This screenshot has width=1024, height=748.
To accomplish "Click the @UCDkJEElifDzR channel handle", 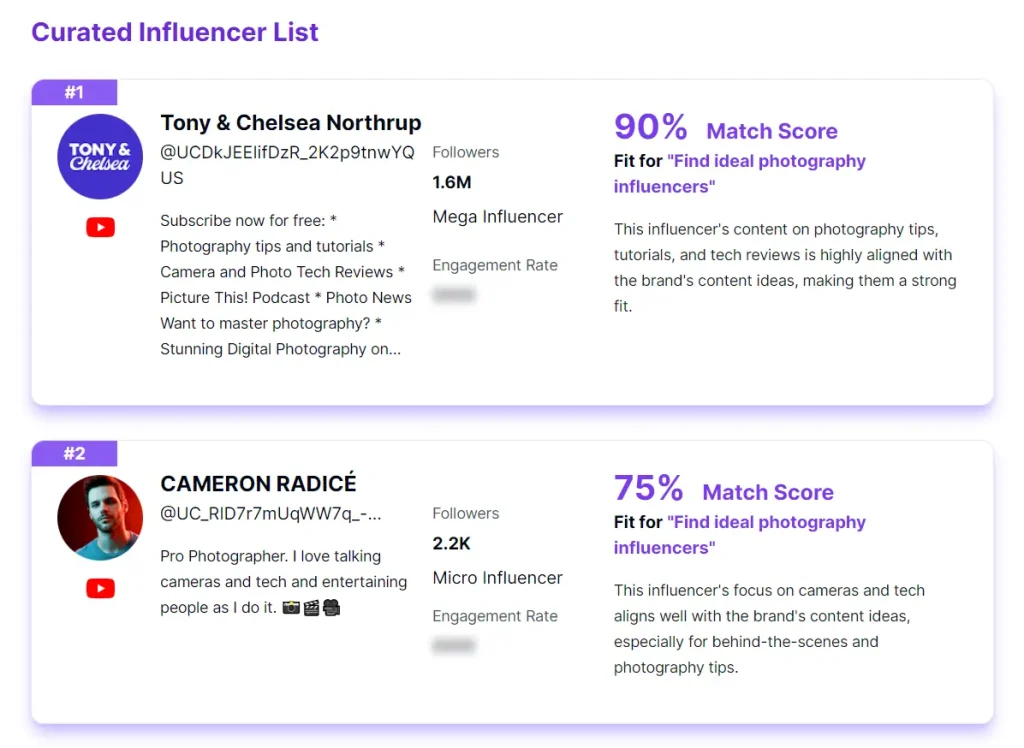I will [x=291, y=152].
